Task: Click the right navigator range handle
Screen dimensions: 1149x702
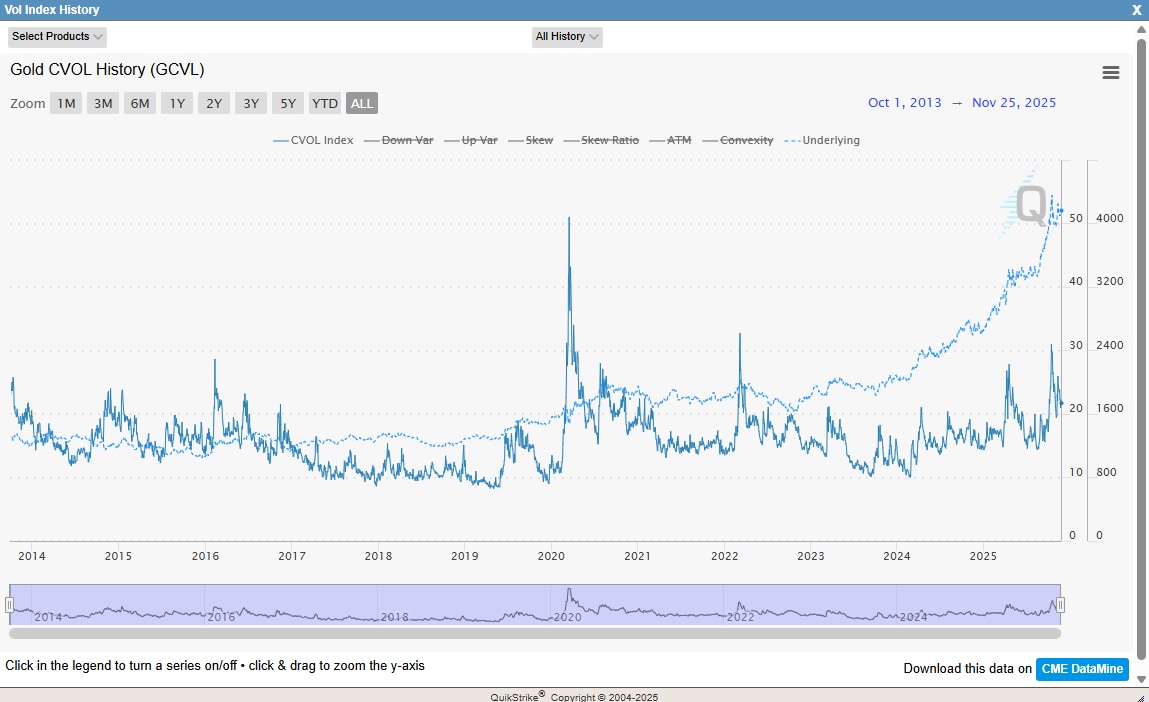Action: (1061, 604)
